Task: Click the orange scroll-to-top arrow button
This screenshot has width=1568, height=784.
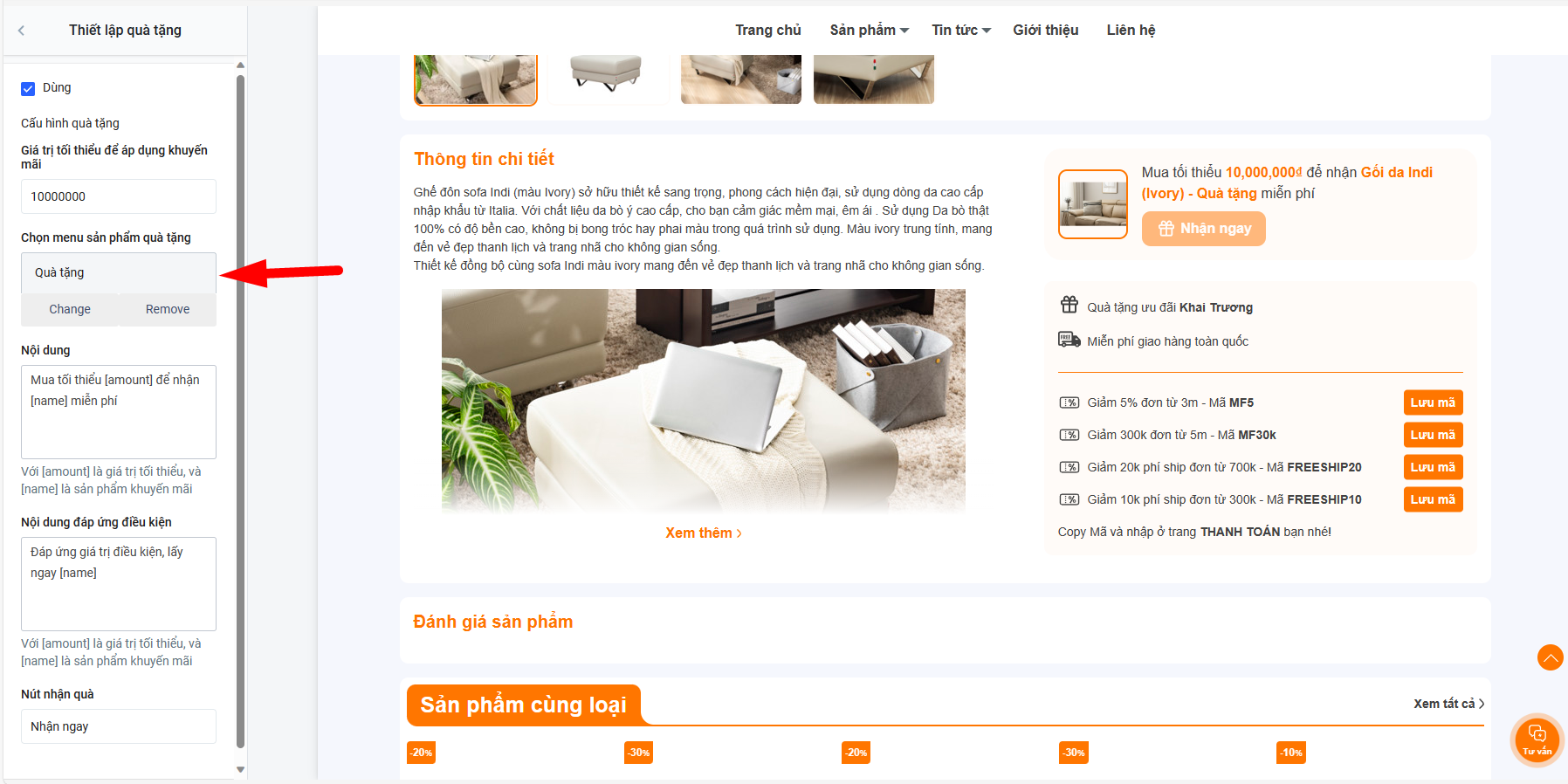Action: (1550, 657)
